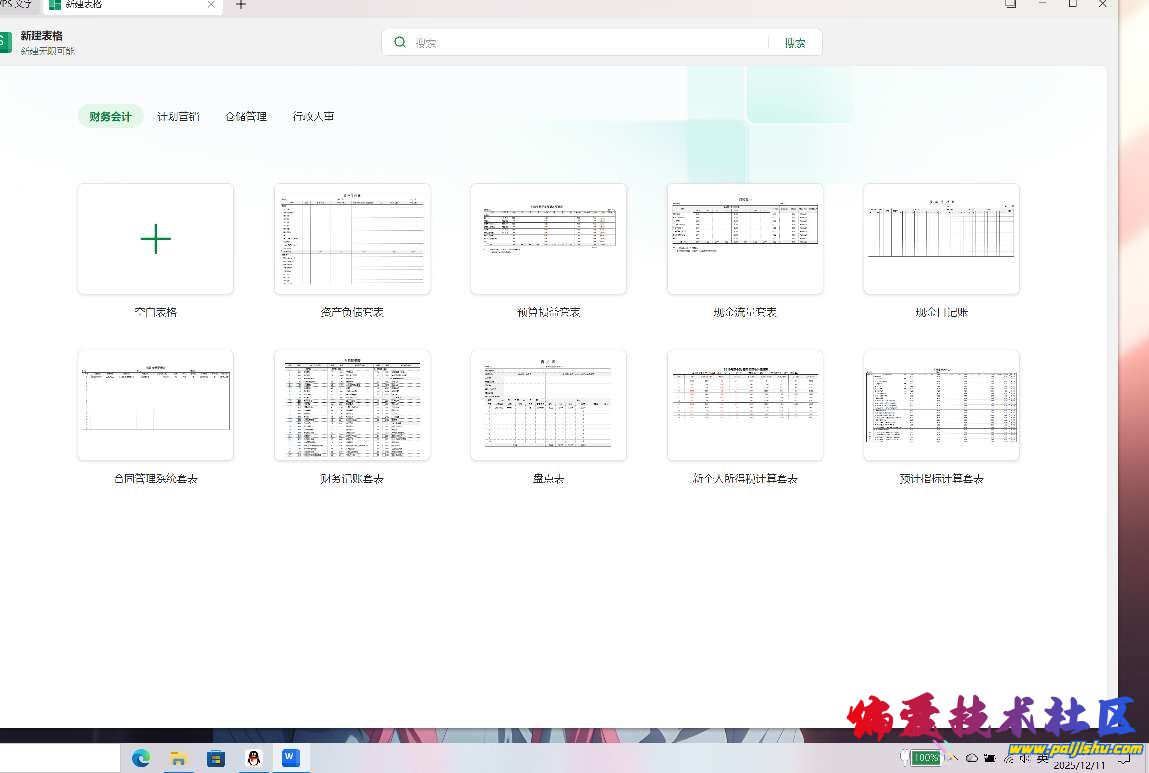Open File Explorer from taskbar
This screenshot has width=1149, height=773.
pos(178,758)
